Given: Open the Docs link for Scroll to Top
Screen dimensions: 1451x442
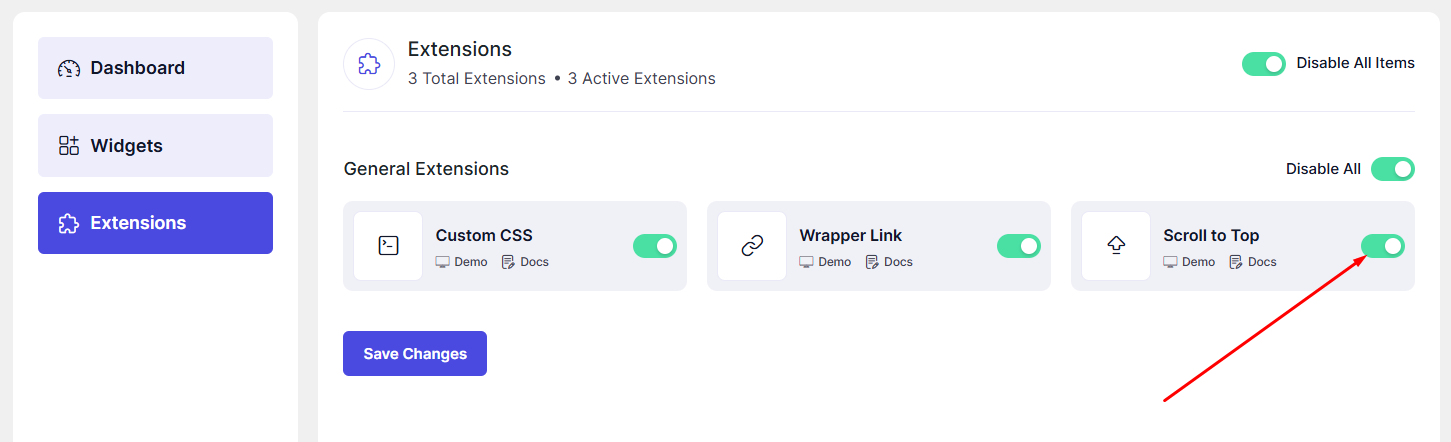Looking at the screenshot, I should 1253,262.
